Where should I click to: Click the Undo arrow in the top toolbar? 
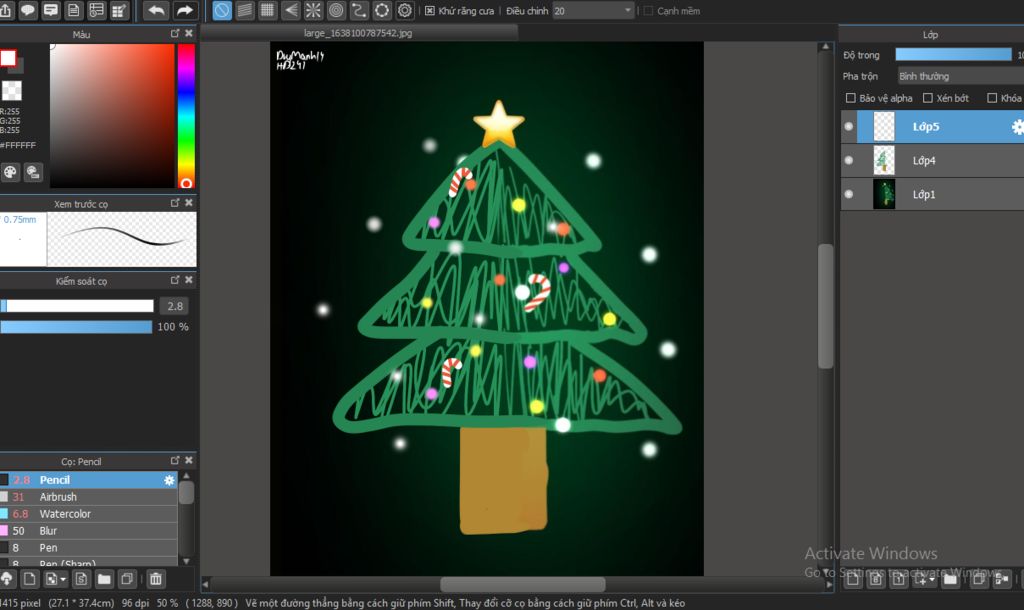(x=156, y=10)
